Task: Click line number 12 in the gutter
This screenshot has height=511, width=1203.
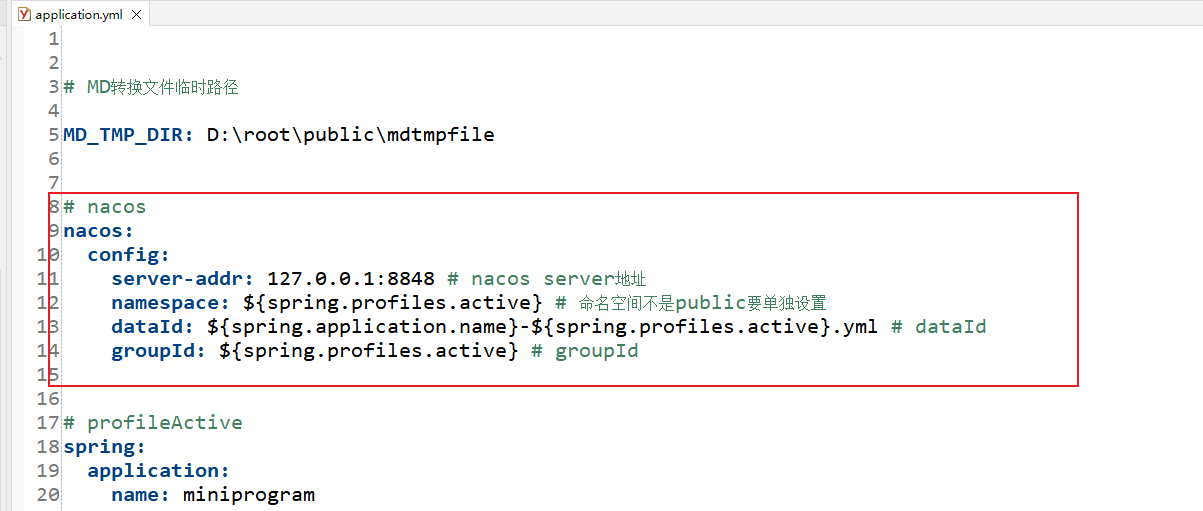Action: [48, 302]
